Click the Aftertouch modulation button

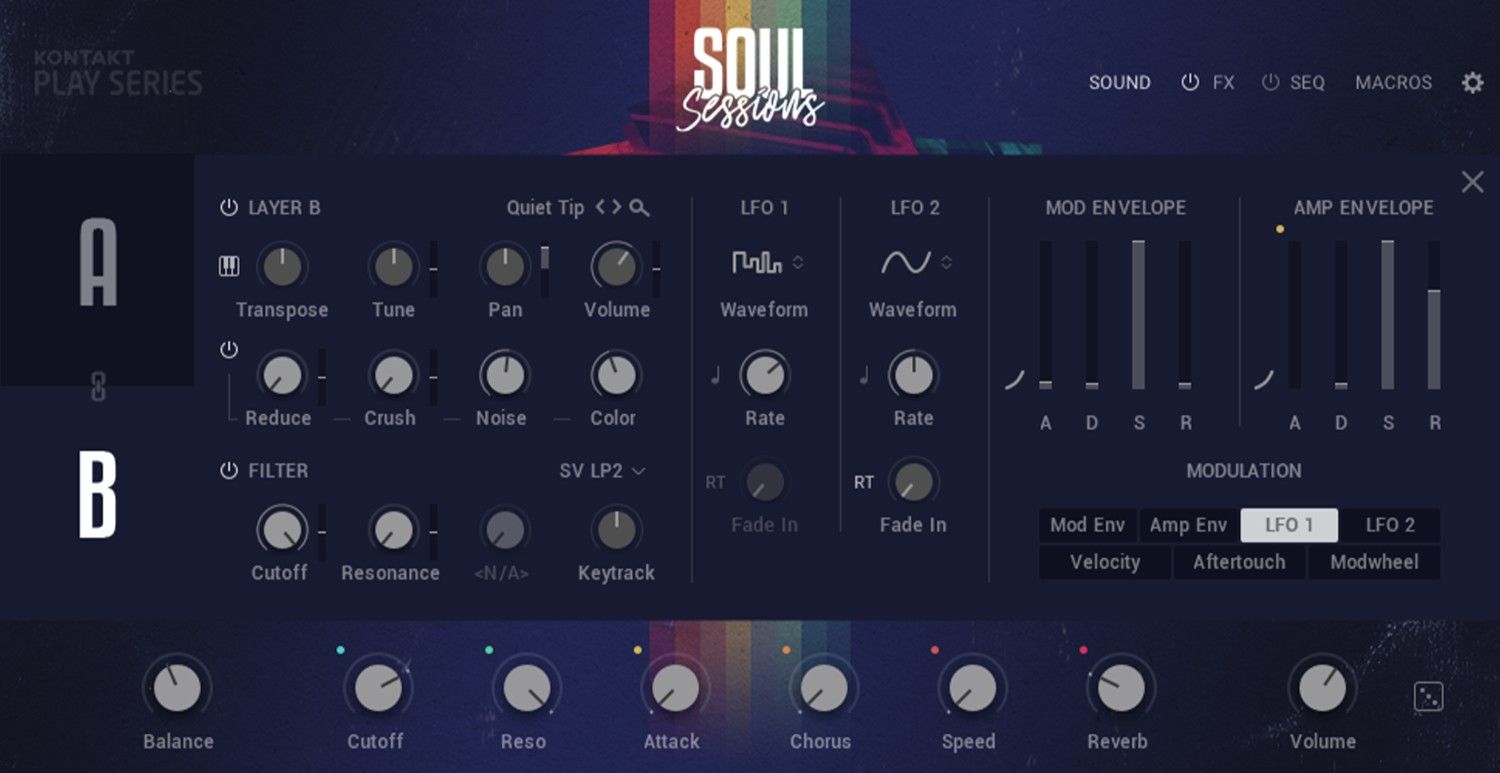pyautogui.click(x=1239, y=562)
